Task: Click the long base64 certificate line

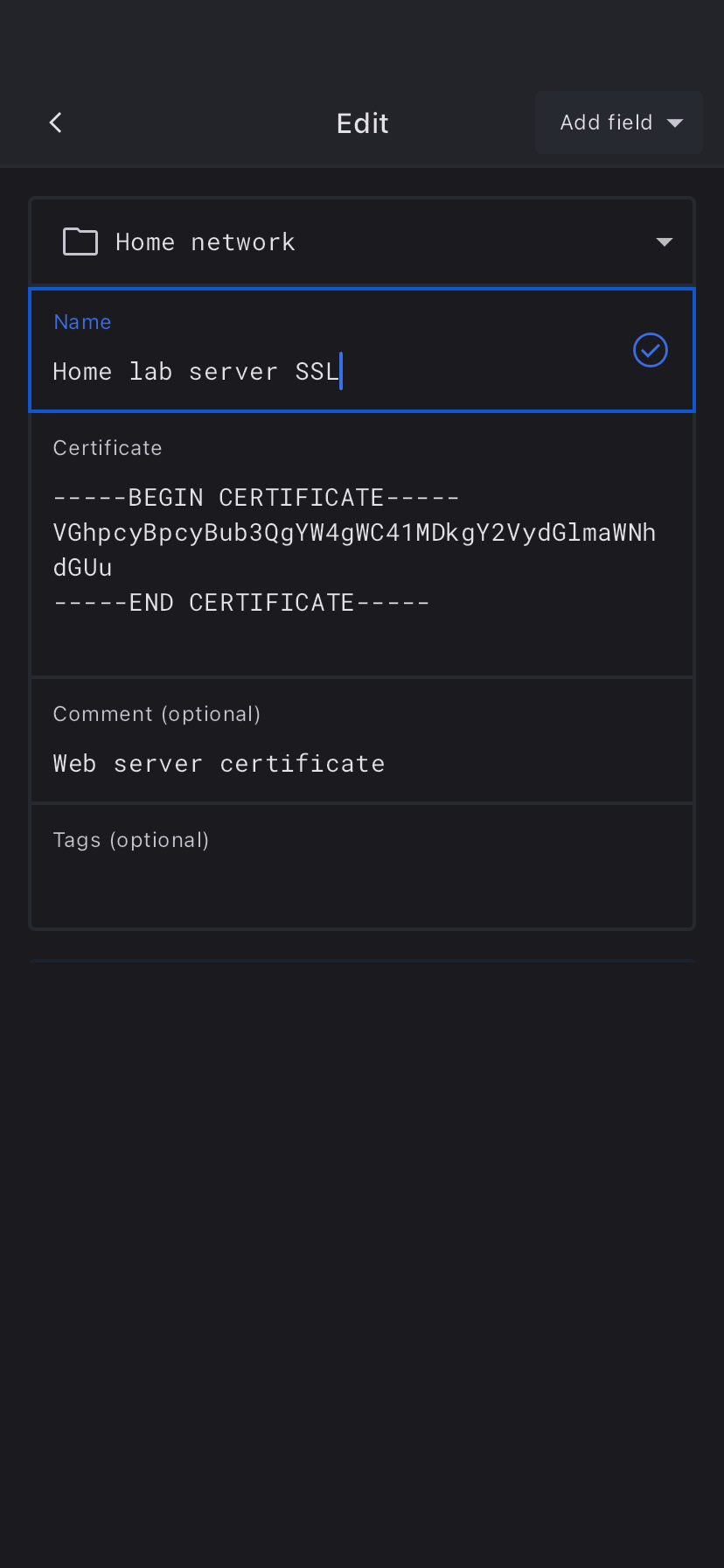Action: (354, 533)
